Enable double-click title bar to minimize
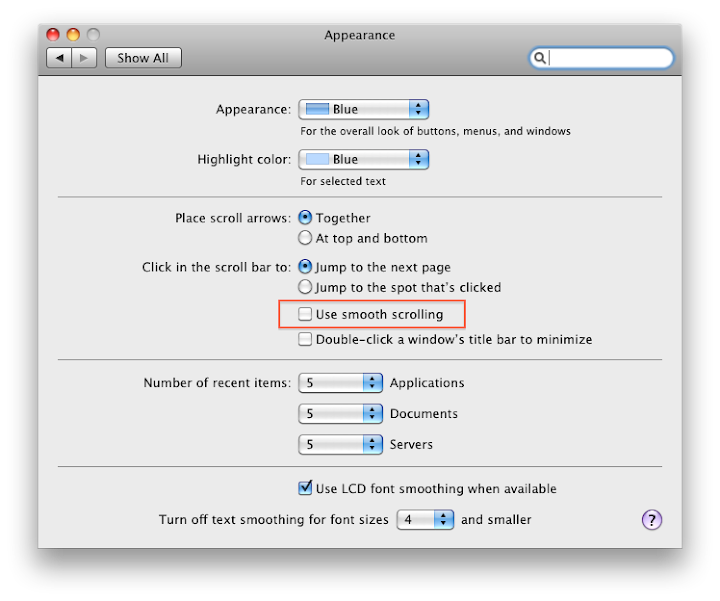 305,339
